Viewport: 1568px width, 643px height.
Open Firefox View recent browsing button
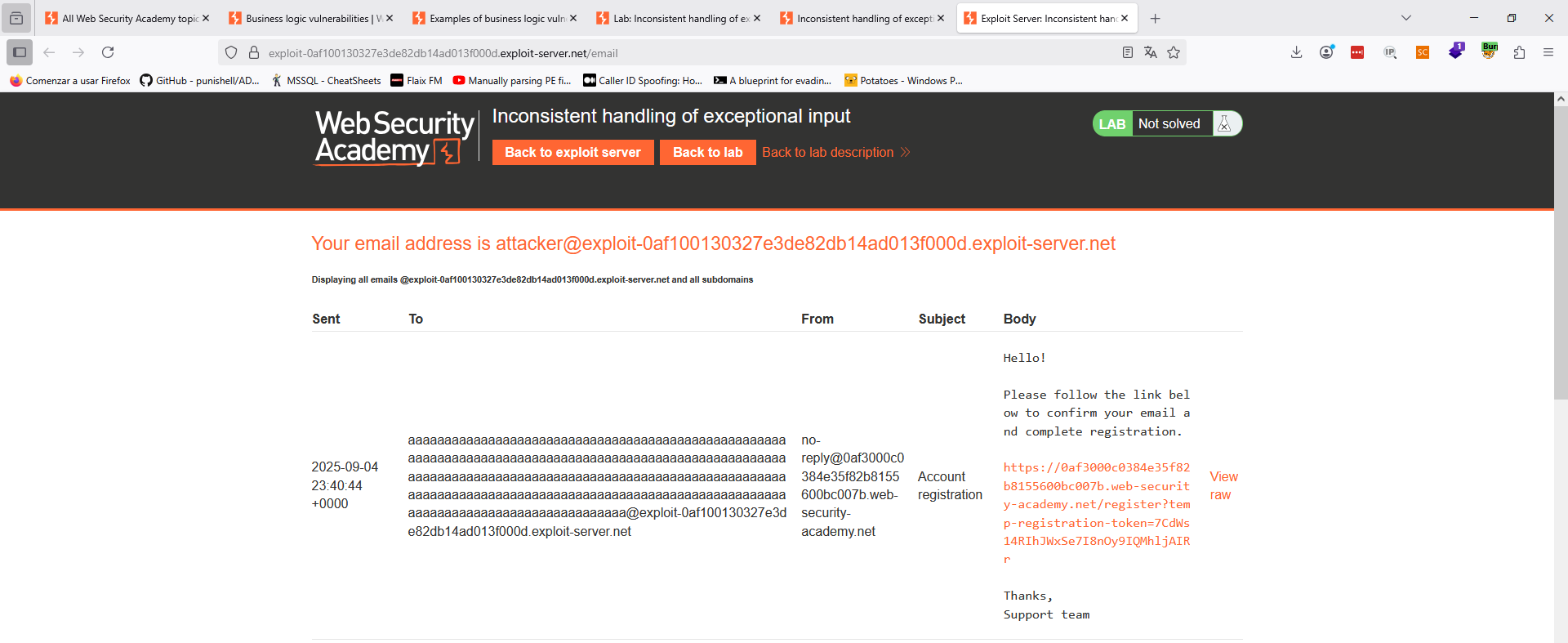click(16, 18)
